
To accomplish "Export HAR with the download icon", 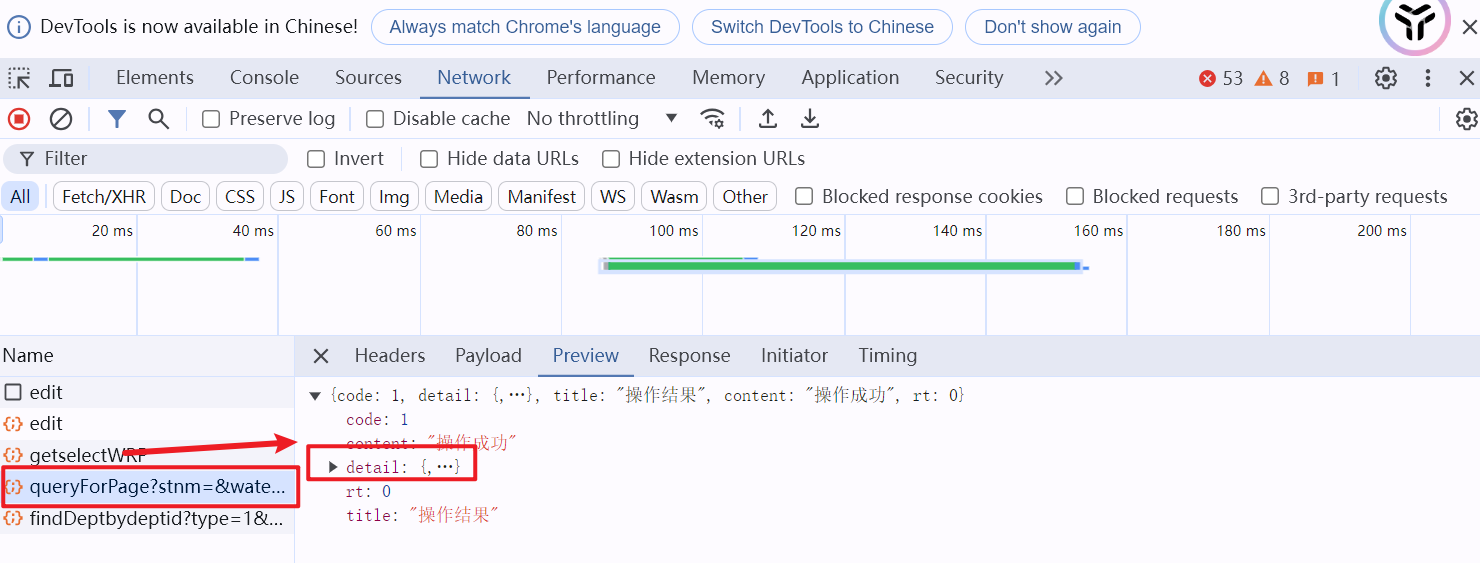I will 810,119.
